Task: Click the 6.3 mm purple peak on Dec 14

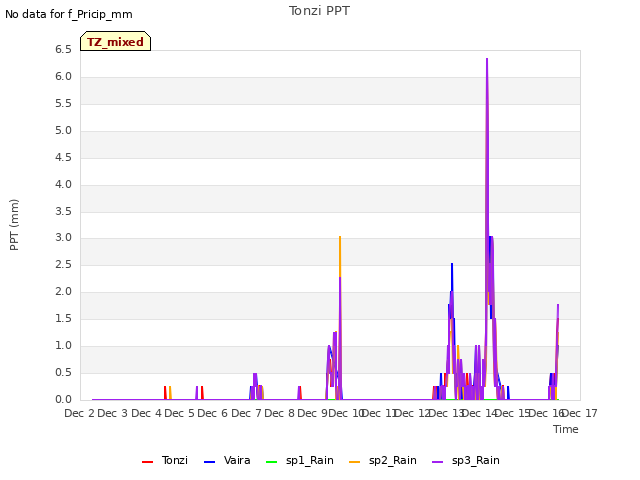Action: coord(487,60)
